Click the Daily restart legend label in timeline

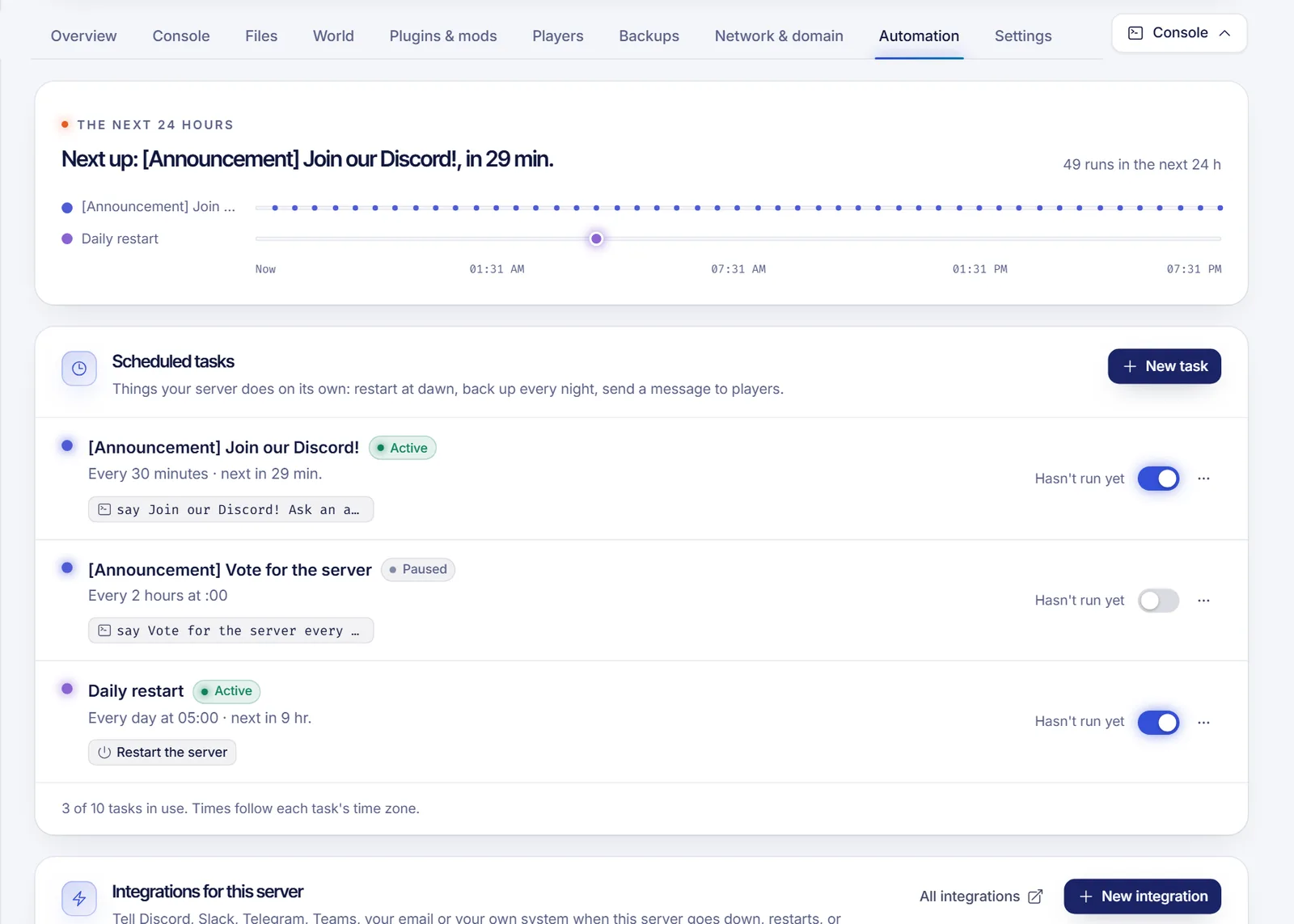point(120,238)
